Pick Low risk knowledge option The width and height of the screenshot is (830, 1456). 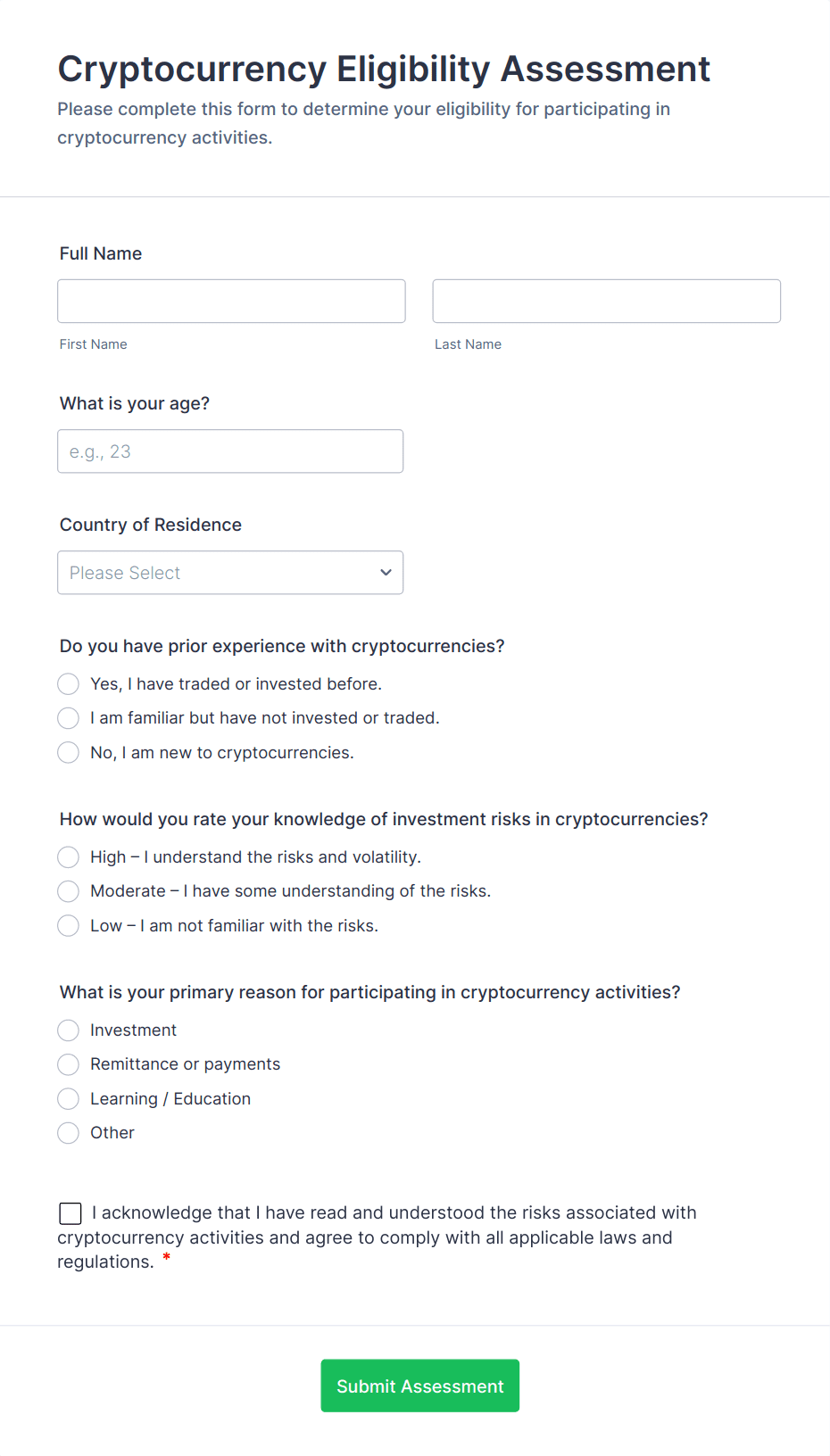tap(69, 926)
